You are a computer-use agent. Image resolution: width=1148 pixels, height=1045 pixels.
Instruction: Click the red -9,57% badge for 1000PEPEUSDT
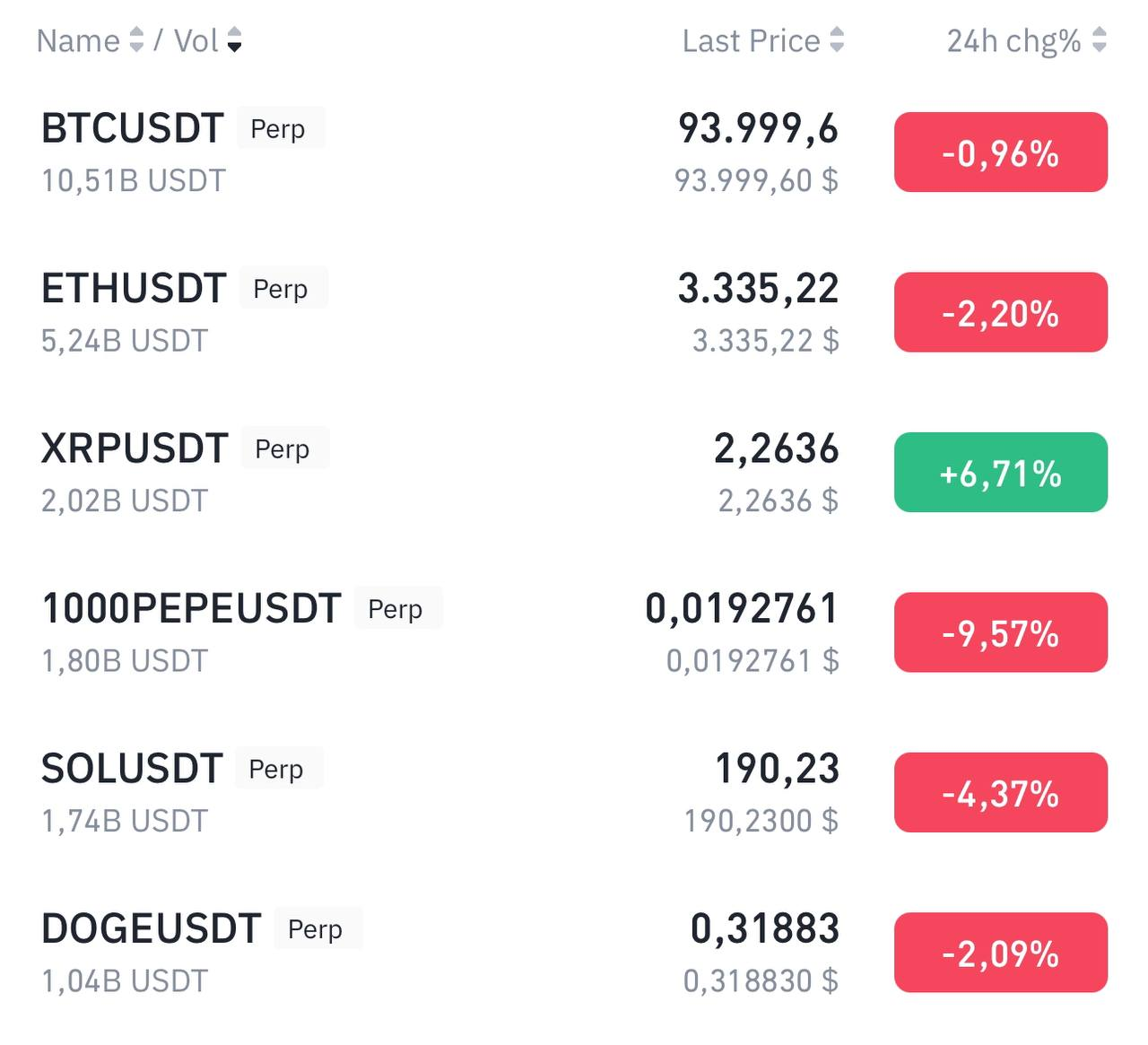click(x=1000, y=632)
